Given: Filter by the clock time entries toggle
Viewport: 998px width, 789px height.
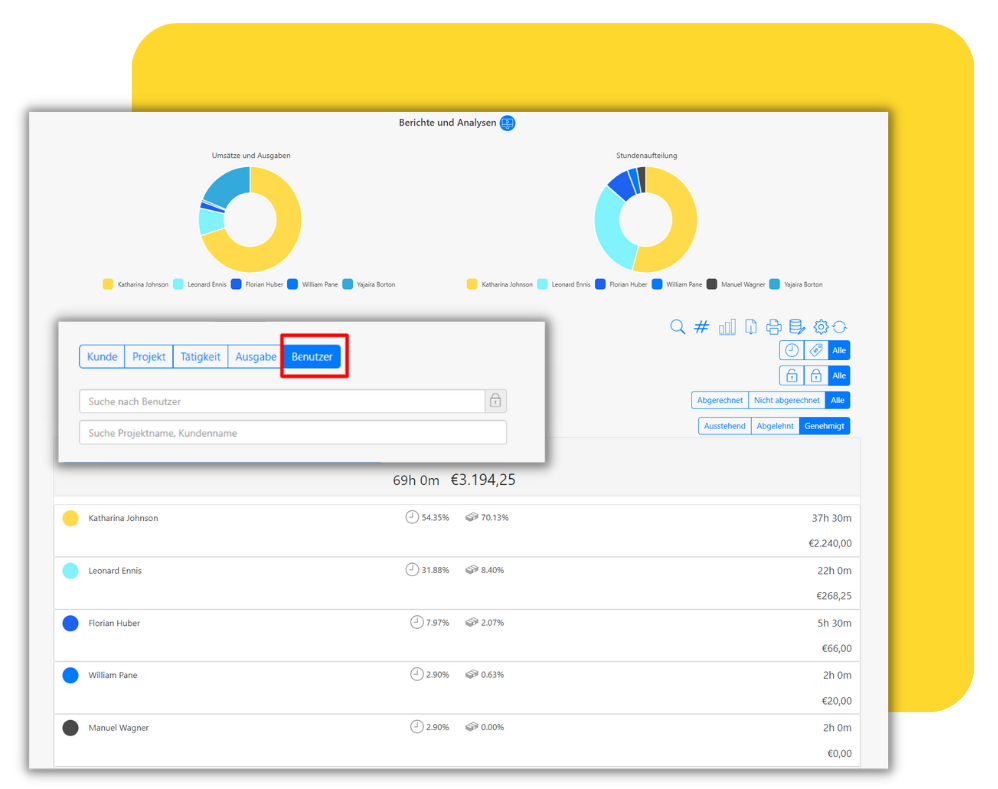Looking at the screenshot, I should pyautogui.click(x=791, y=350).
